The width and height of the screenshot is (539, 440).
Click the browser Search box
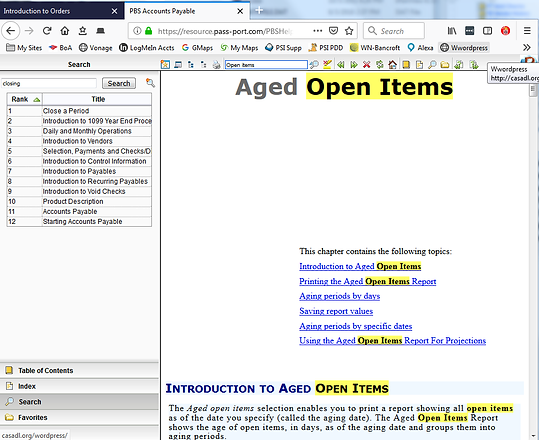(x=394, y=31)
